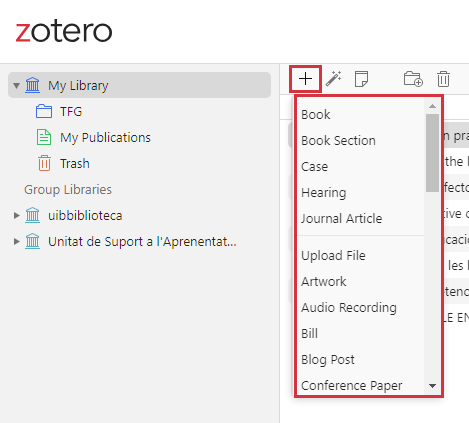Click the sidebar Trash bin icon
Image resolution: width=469 pixels, height=423 pixels.
(x=44, y=163)
